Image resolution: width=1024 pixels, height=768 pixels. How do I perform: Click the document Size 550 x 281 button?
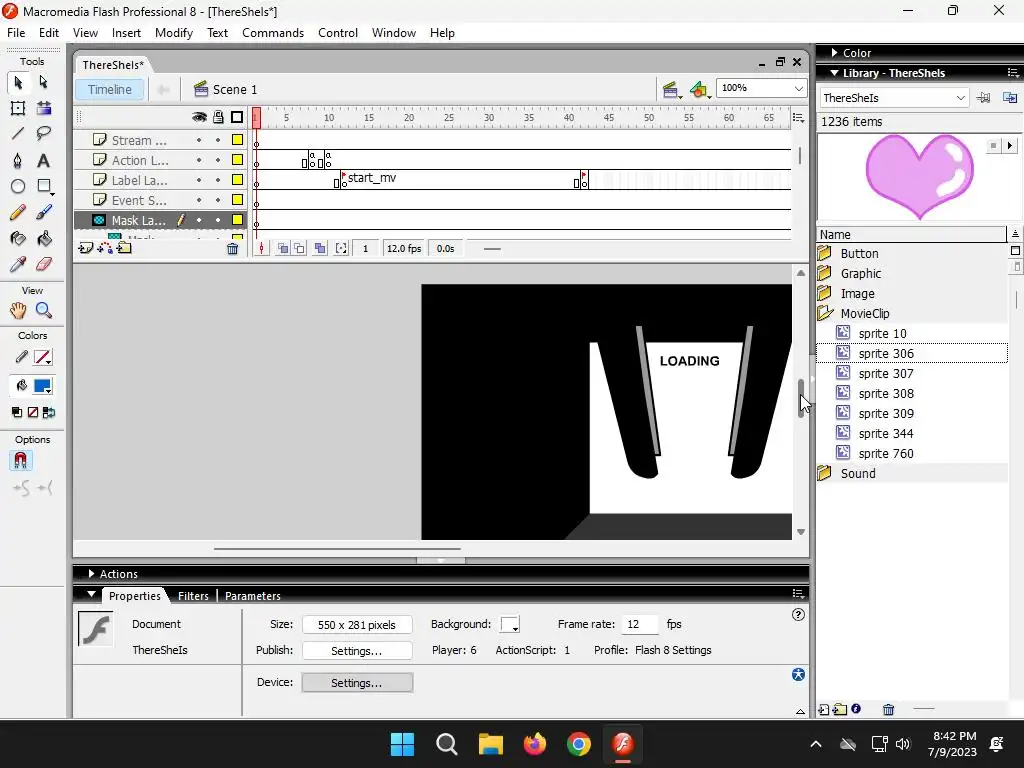357,625
